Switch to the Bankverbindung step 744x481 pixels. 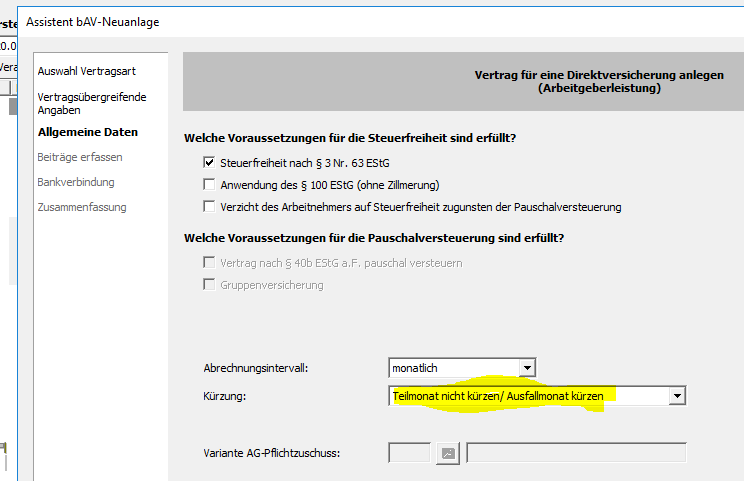76,182
